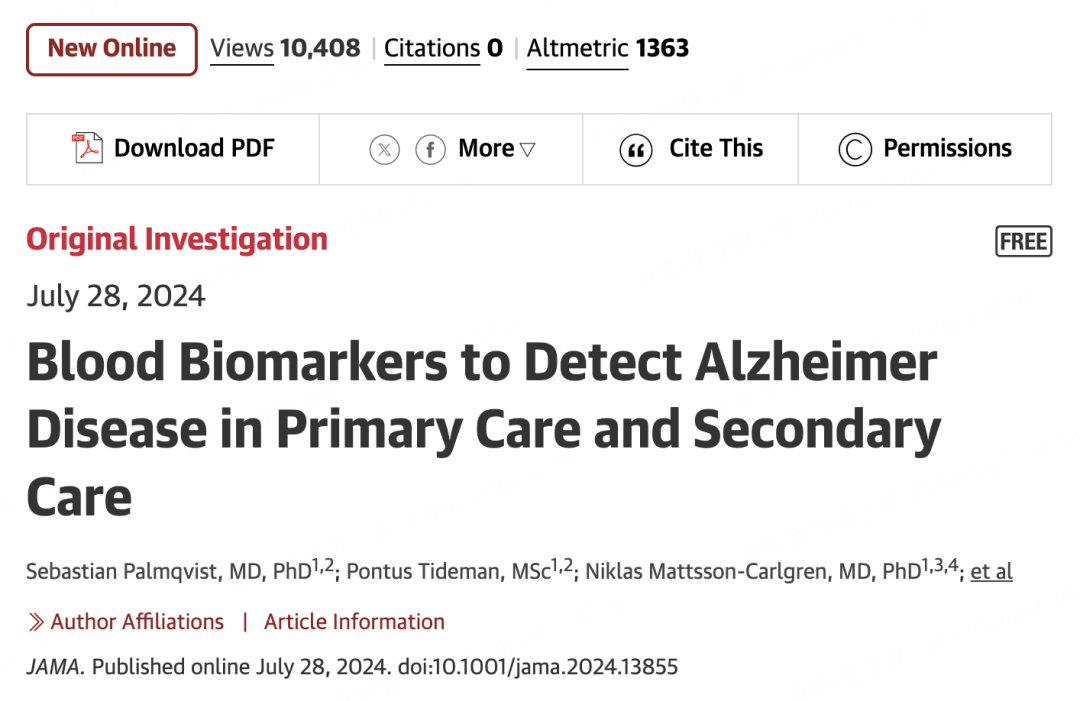The height and width of the screenshot is (701, 1080).
Task: Expand the et al author list
Action: coord(991,571)
